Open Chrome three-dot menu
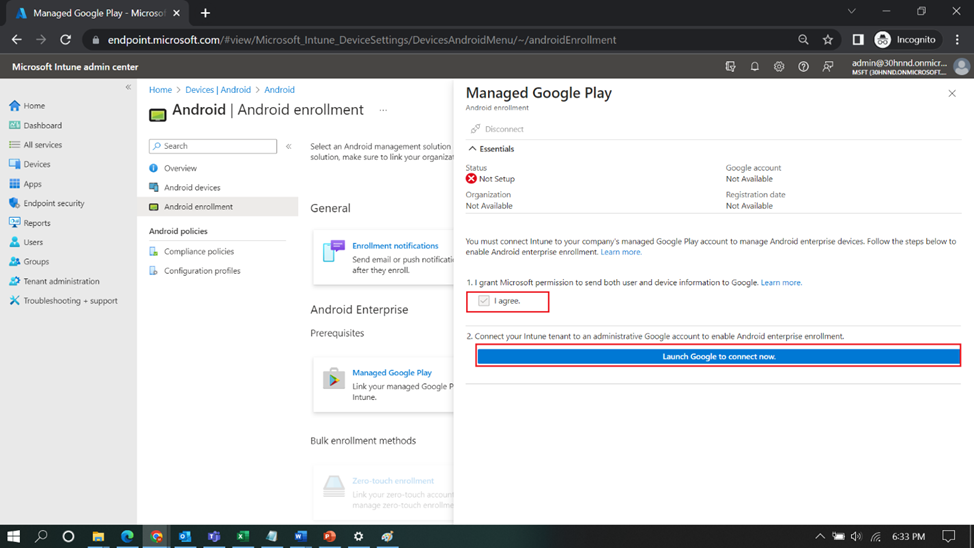Viewport: 974px width, 548px height. (x=957, y=40)
